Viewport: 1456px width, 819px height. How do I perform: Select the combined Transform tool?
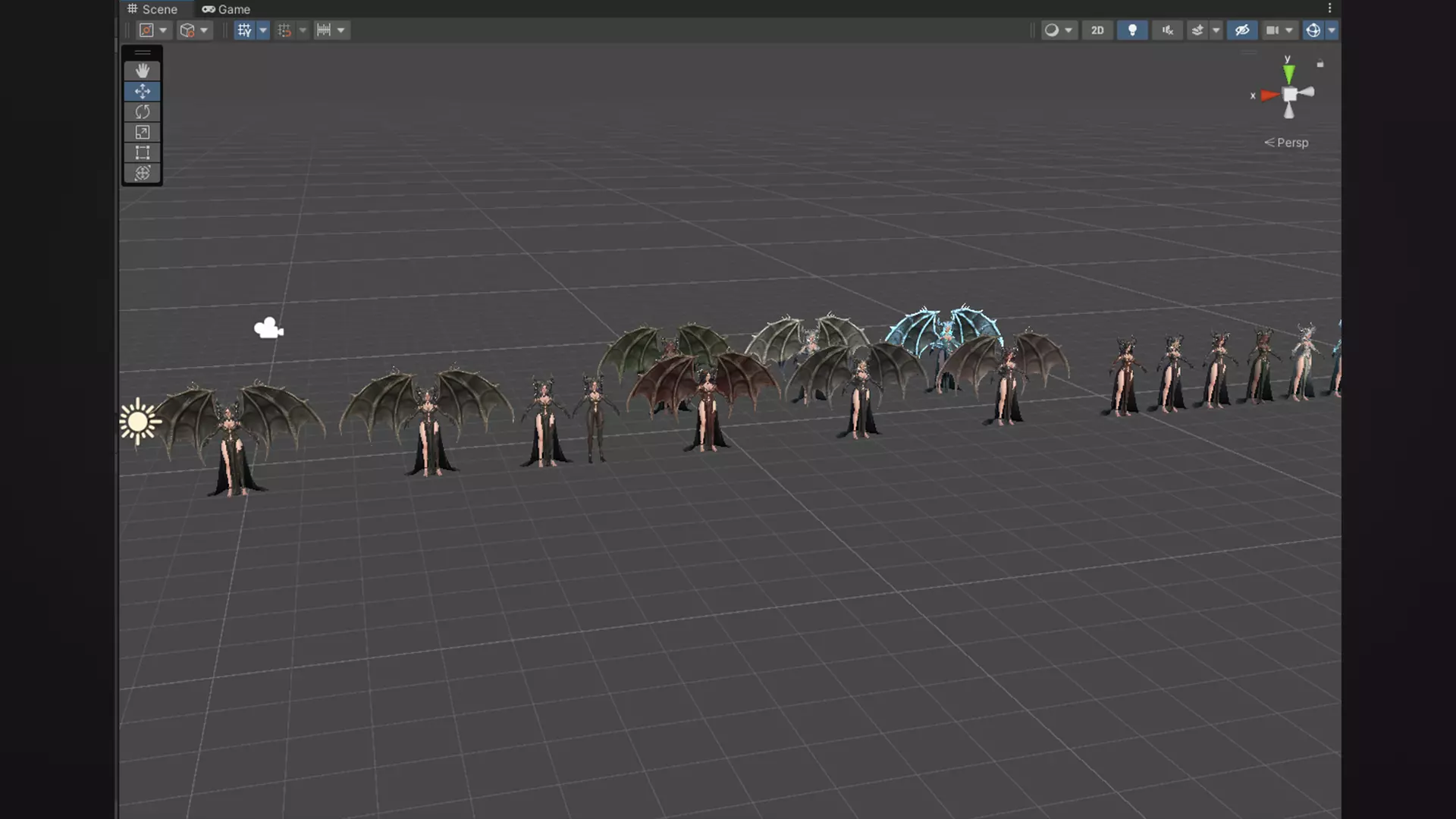tap(142, 173)
